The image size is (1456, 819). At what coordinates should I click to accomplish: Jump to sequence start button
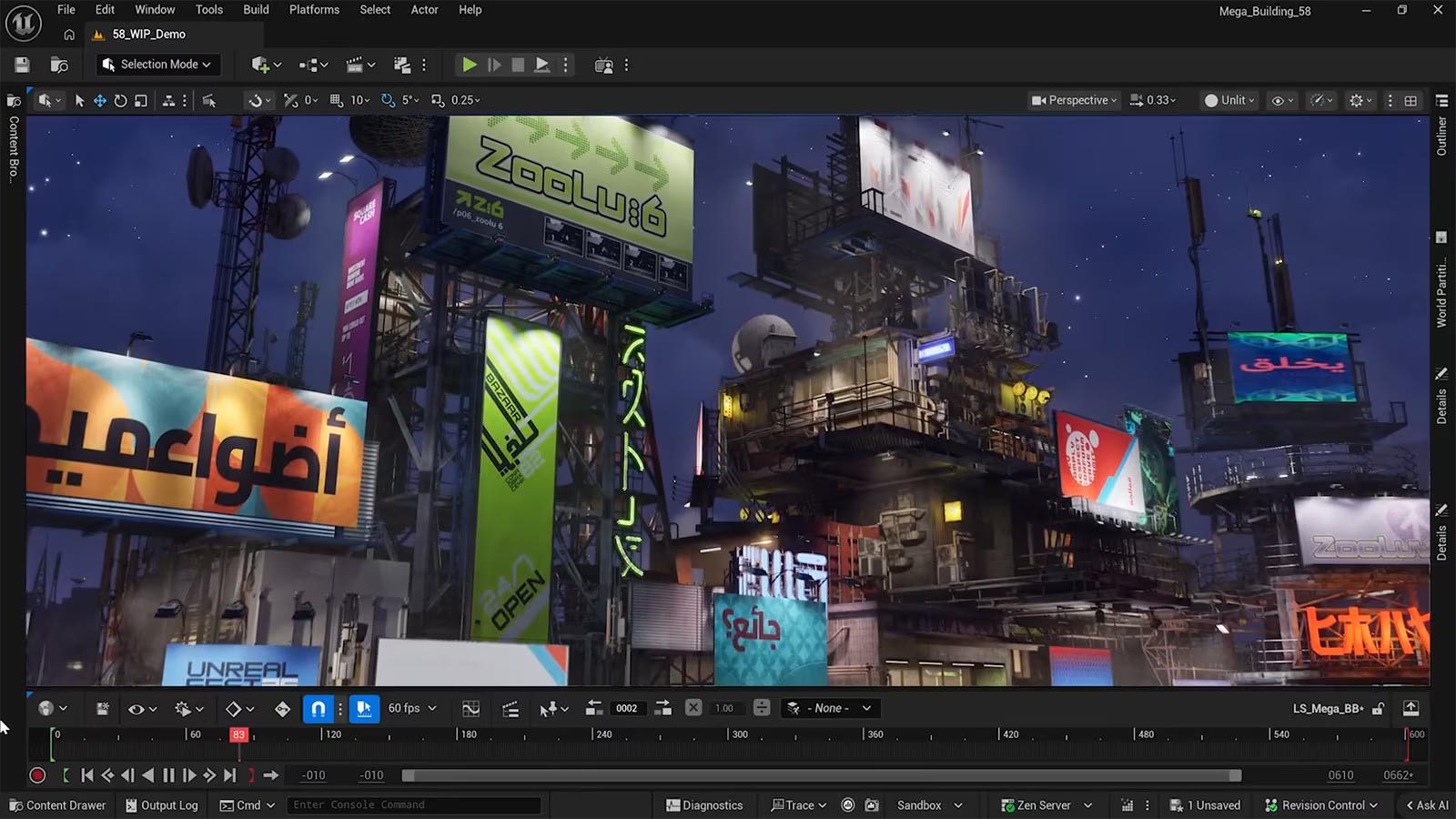tap(86, 775)
